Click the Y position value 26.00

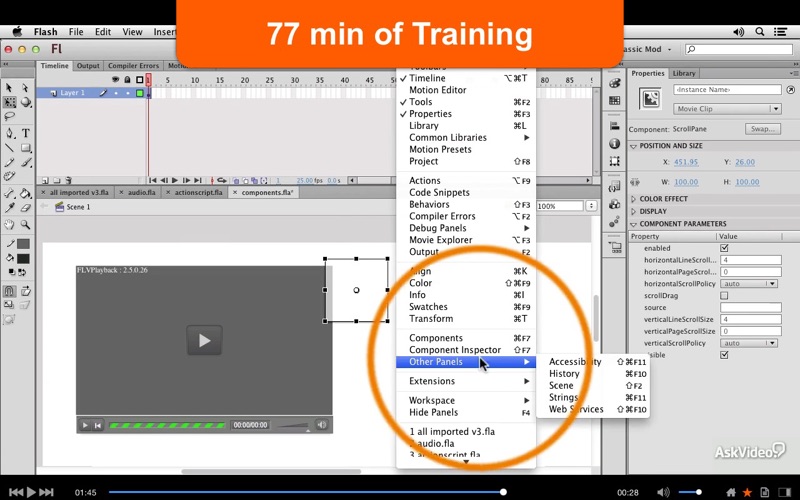(x=745, y=162)
